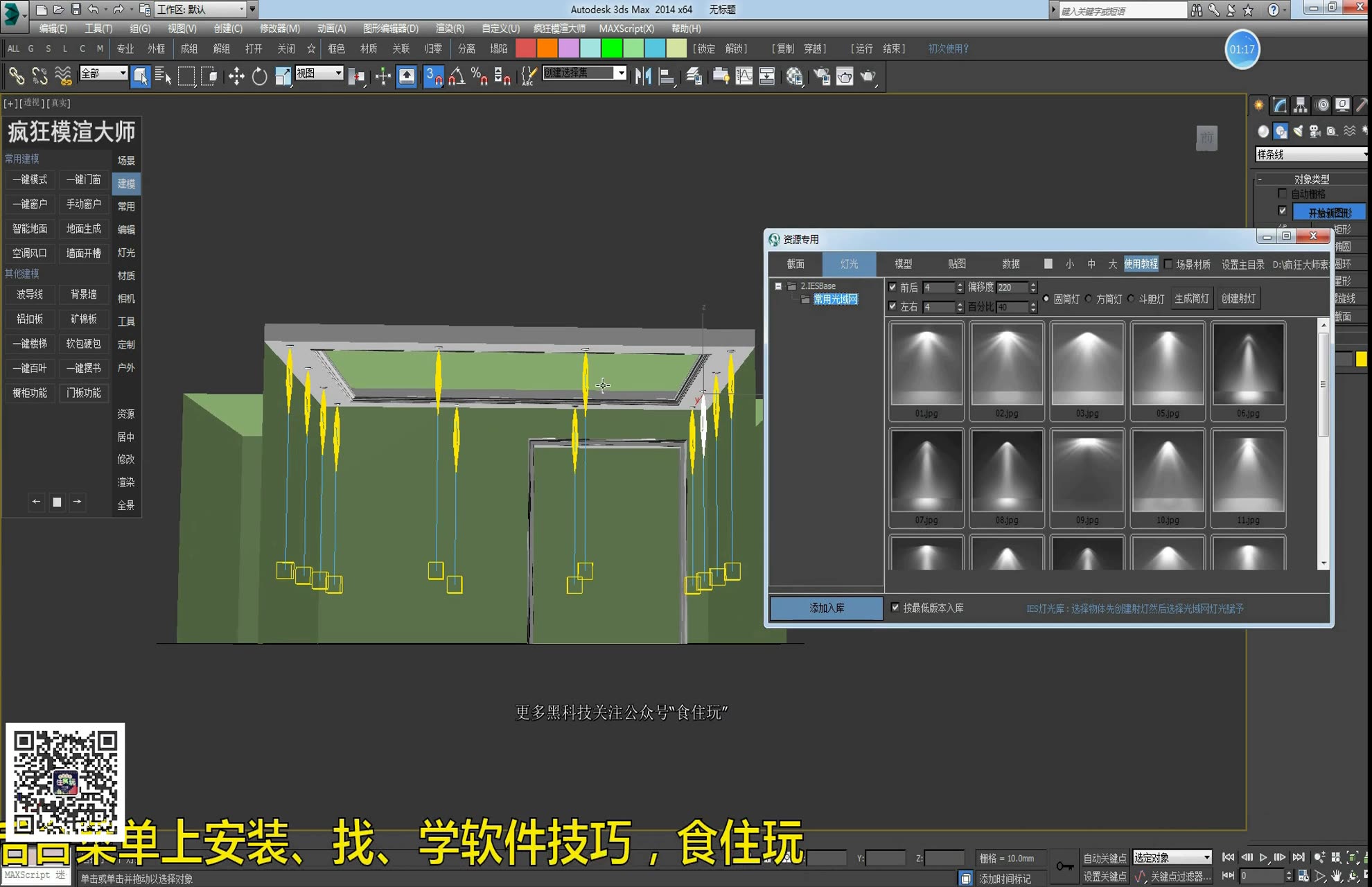Select the 06.jpg IES thumbnail
1372x887 pixels.
pos(1248,371)
